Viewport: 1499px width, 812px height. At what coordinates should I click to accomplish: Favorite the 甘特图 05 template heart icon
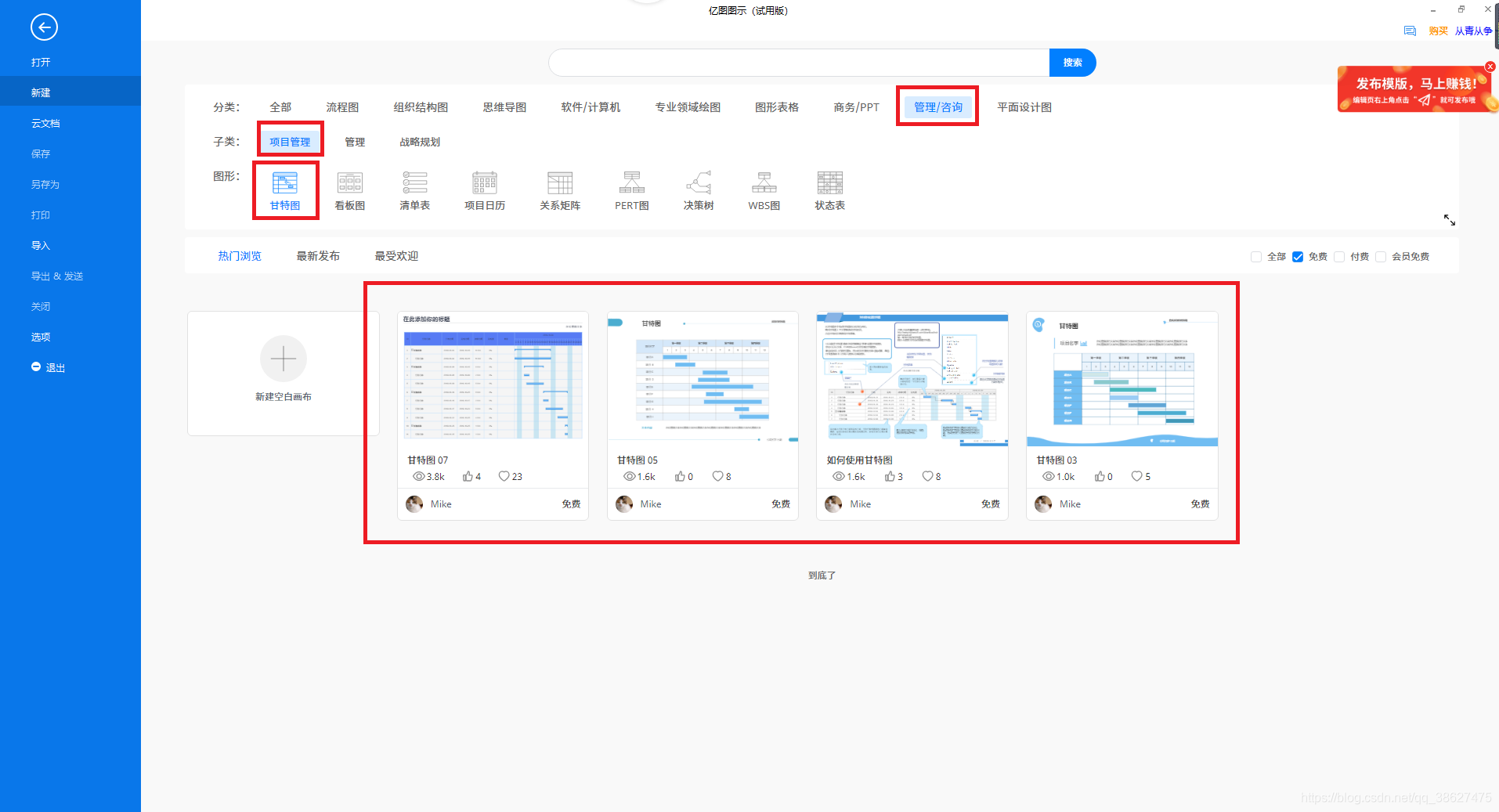pyautogui.click(x=717, y=476)
